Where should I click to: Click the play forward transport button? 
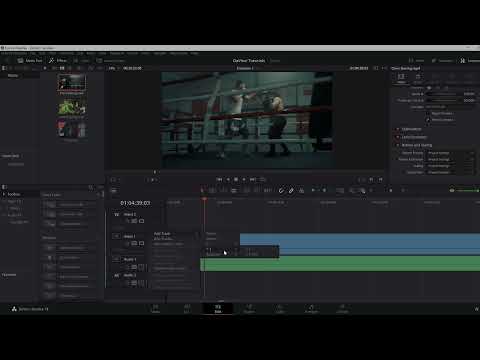244,180
